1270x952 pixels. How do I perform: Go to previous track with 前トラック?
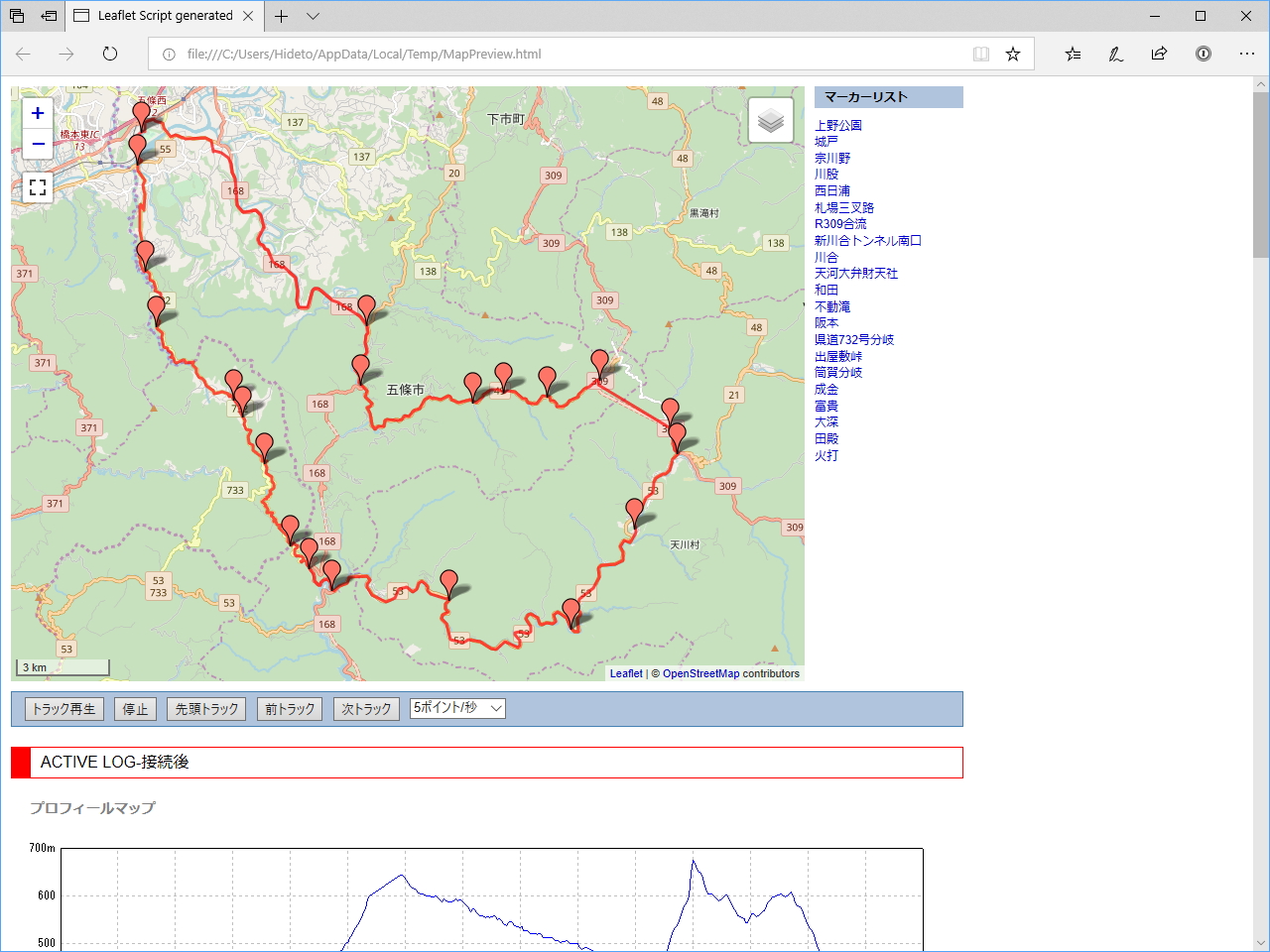pyautogui.click(x=290, y=709)
